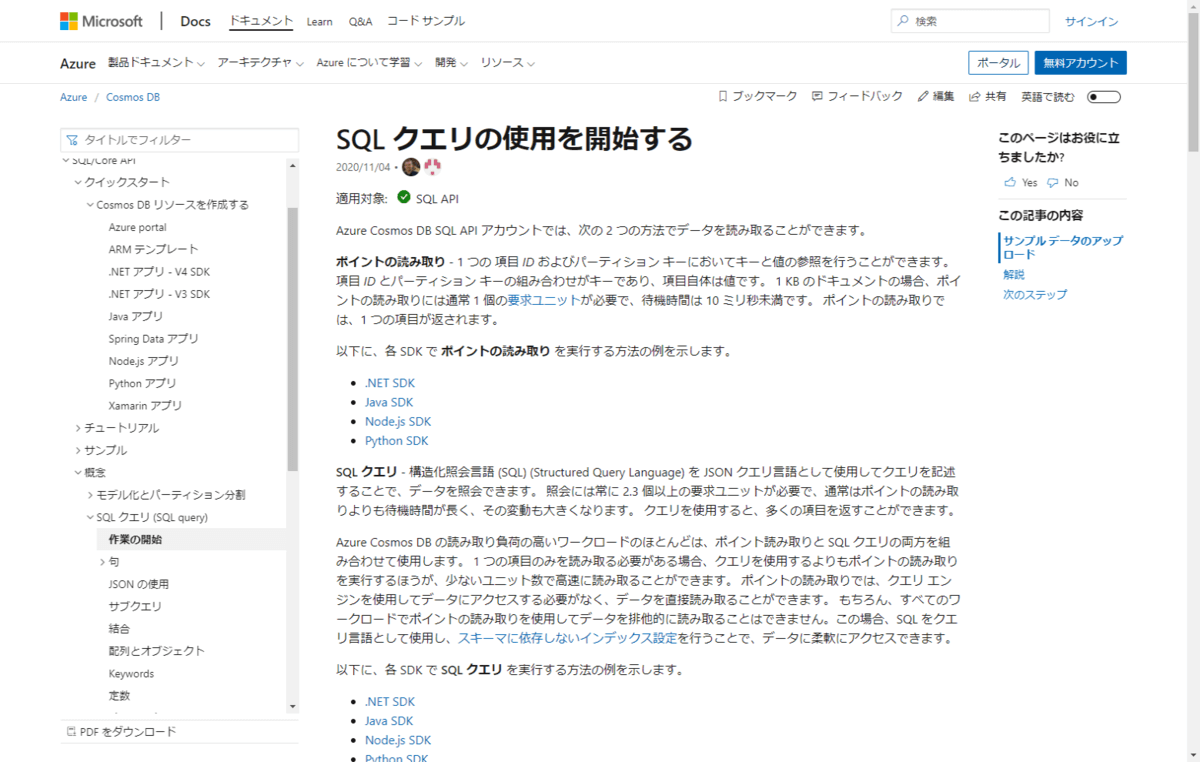
Task: Open the コード サンプル header tab
Action: [426, 21]
